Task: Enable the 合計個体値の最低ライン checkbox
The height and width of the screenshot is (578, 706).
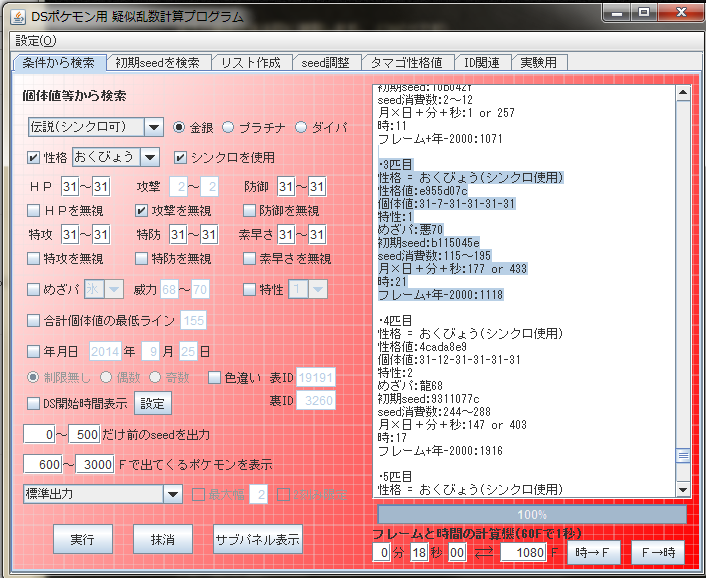Action: [33, 321]
